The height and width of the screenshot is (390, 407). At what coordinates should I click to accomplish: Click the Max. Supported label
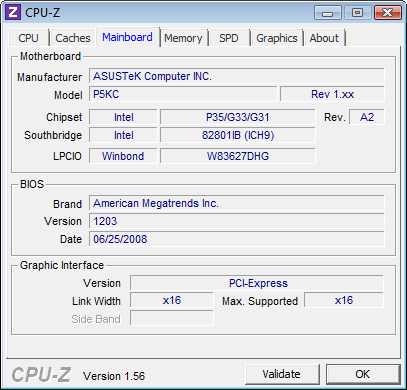(x=260, y=301)
